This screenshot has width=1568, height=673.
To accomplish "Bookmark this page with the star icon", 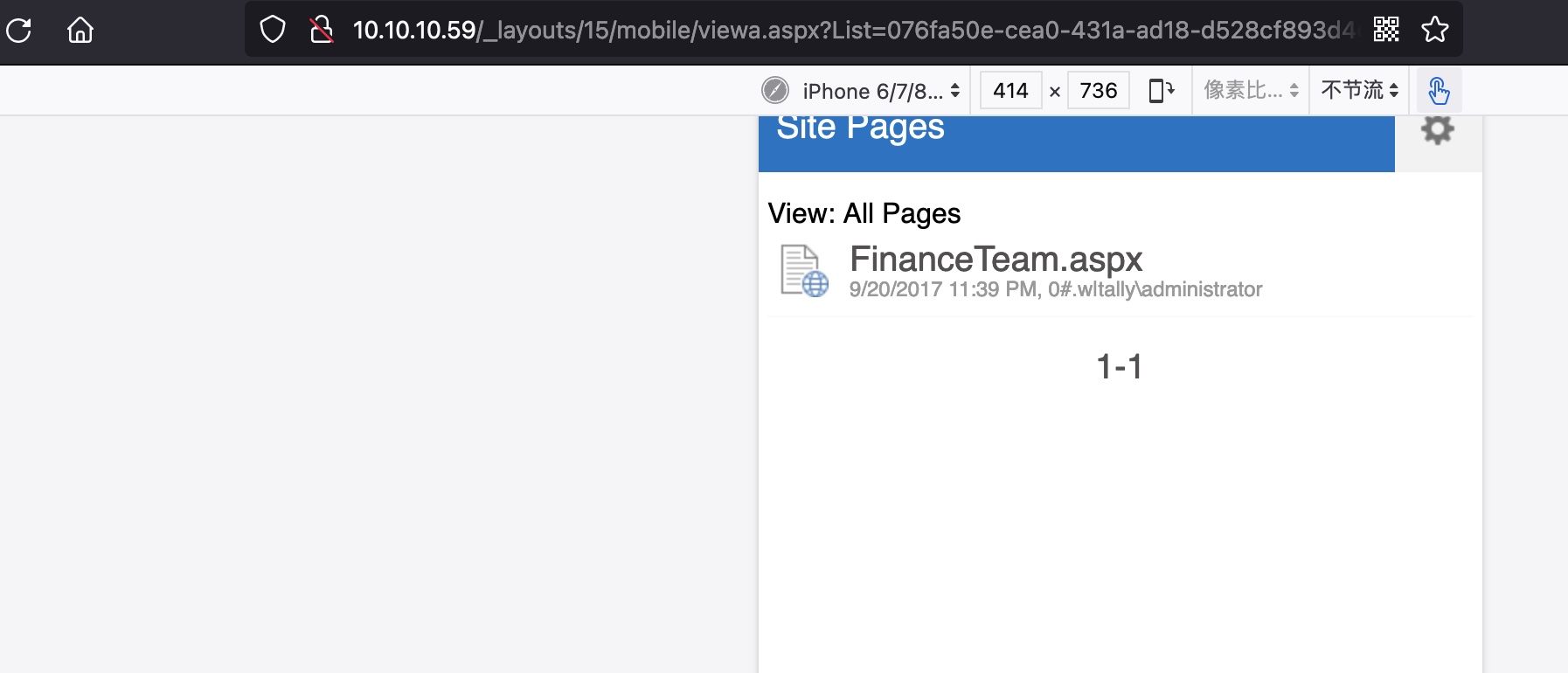I will coord(1435,30).
